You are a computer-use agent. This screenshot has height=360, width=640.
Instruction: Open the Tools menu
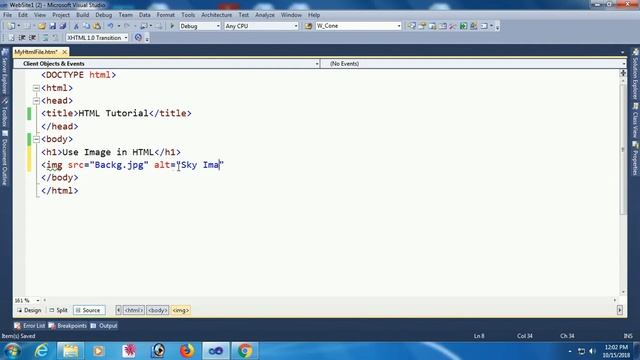pyautogui.click(x=188, y=15)
